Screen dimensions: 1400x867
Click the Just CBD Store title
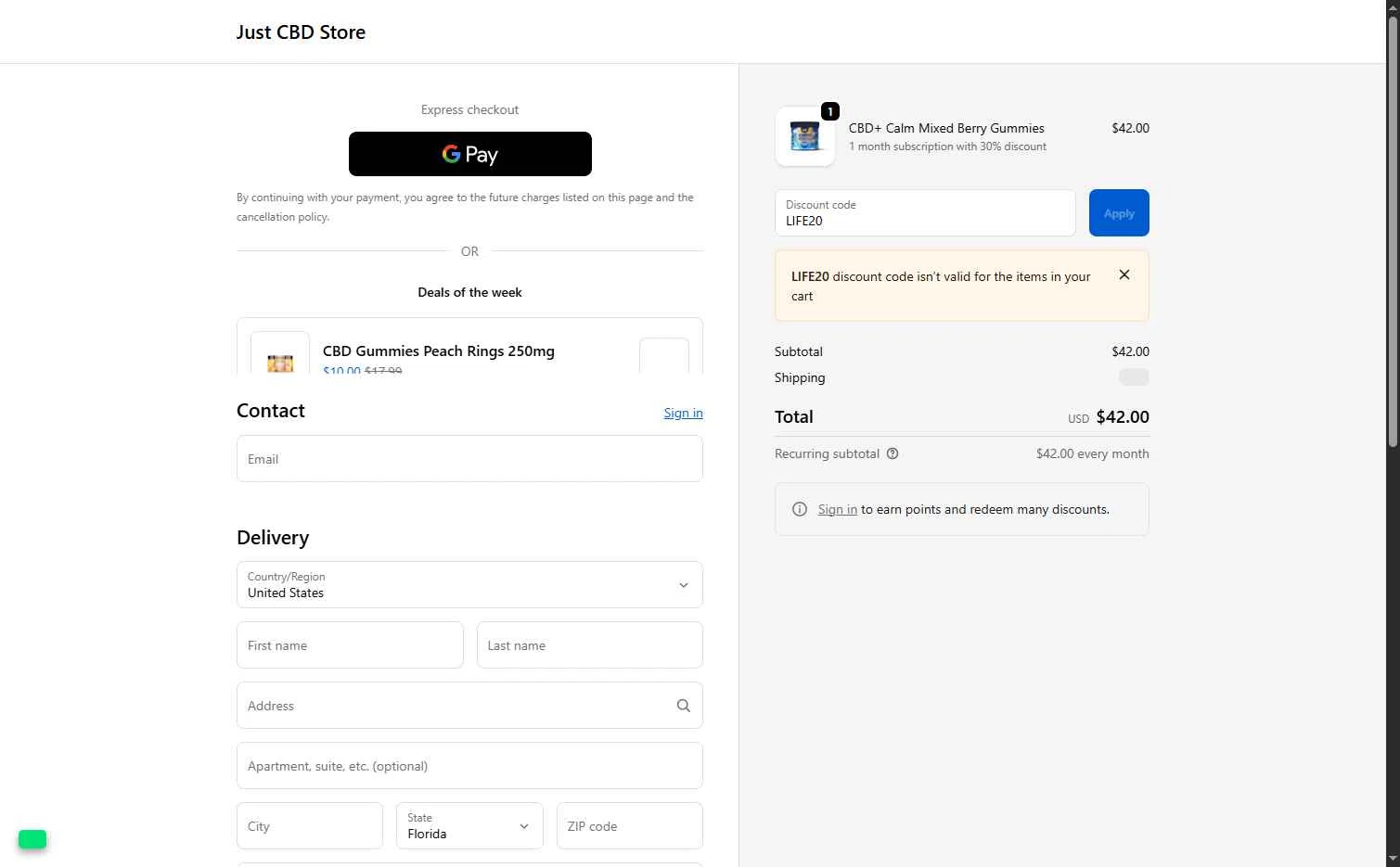click(301, 32)
